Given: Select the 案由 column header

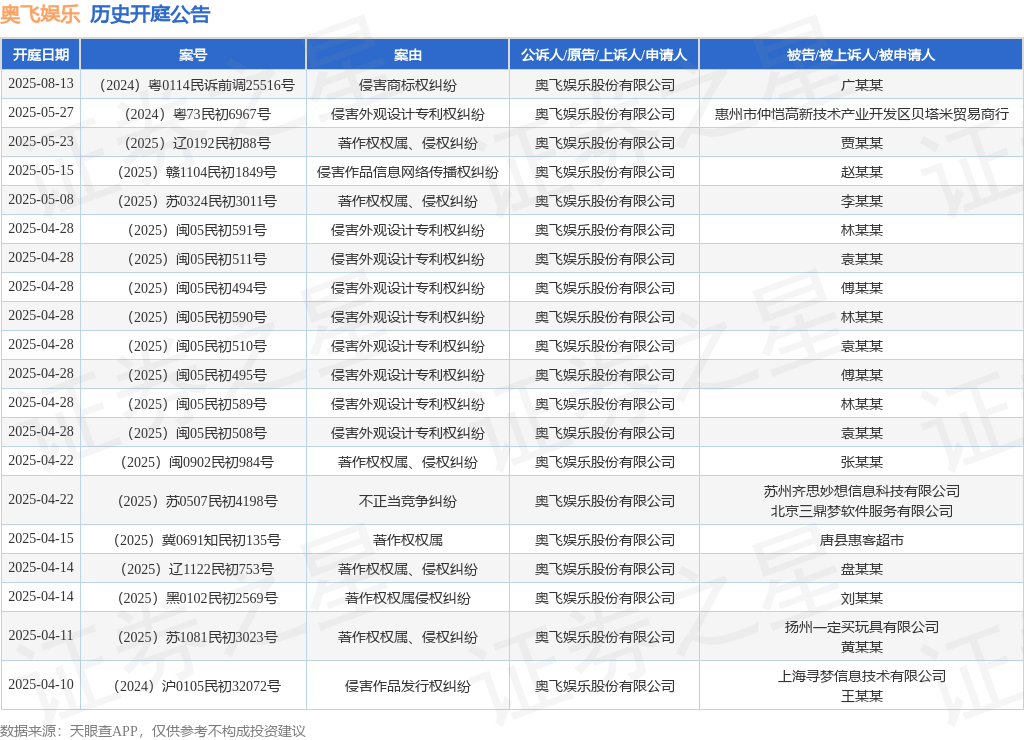Looking at the screenshot, I should [408, 55].
